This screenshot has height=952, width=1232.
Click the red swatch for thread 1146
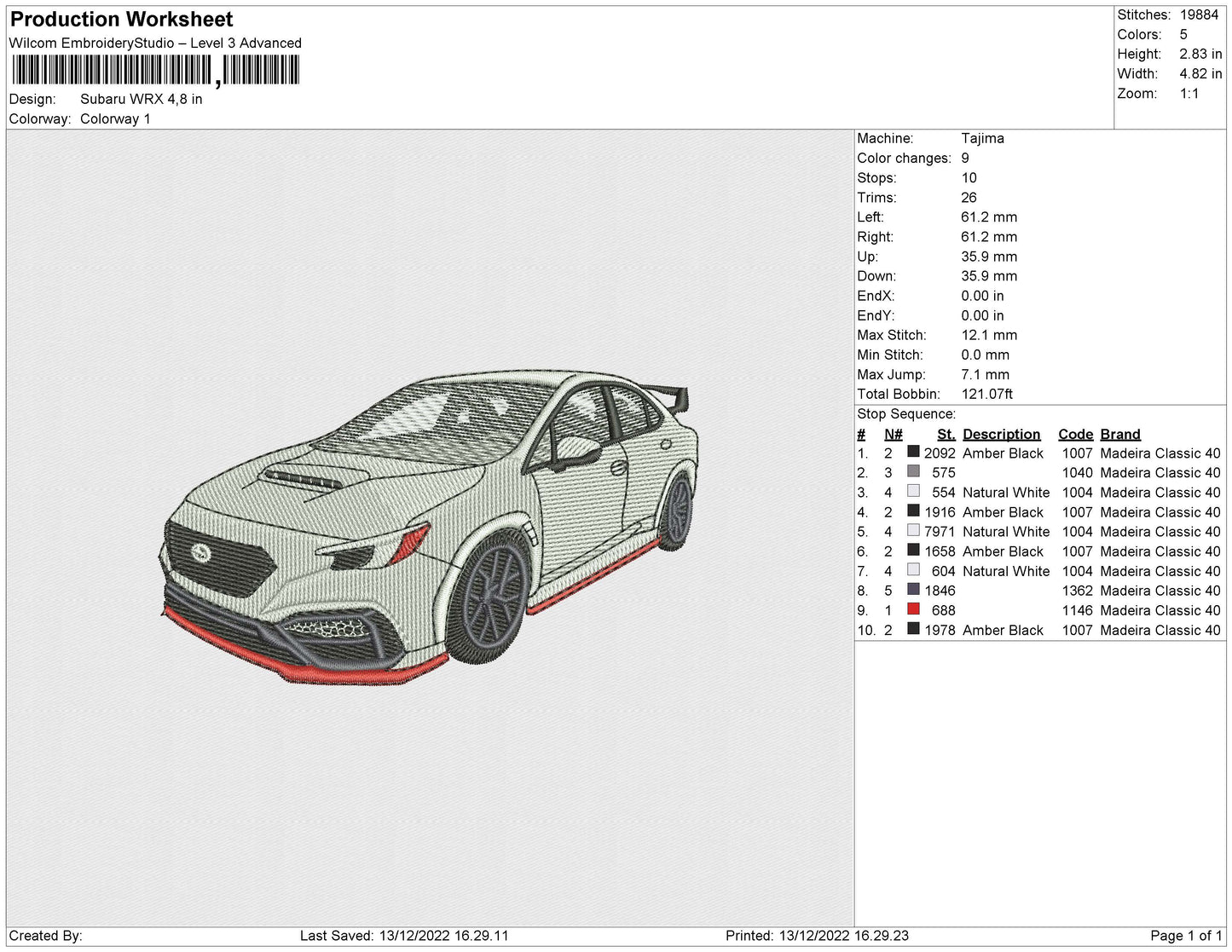click(x=913, y=609)
